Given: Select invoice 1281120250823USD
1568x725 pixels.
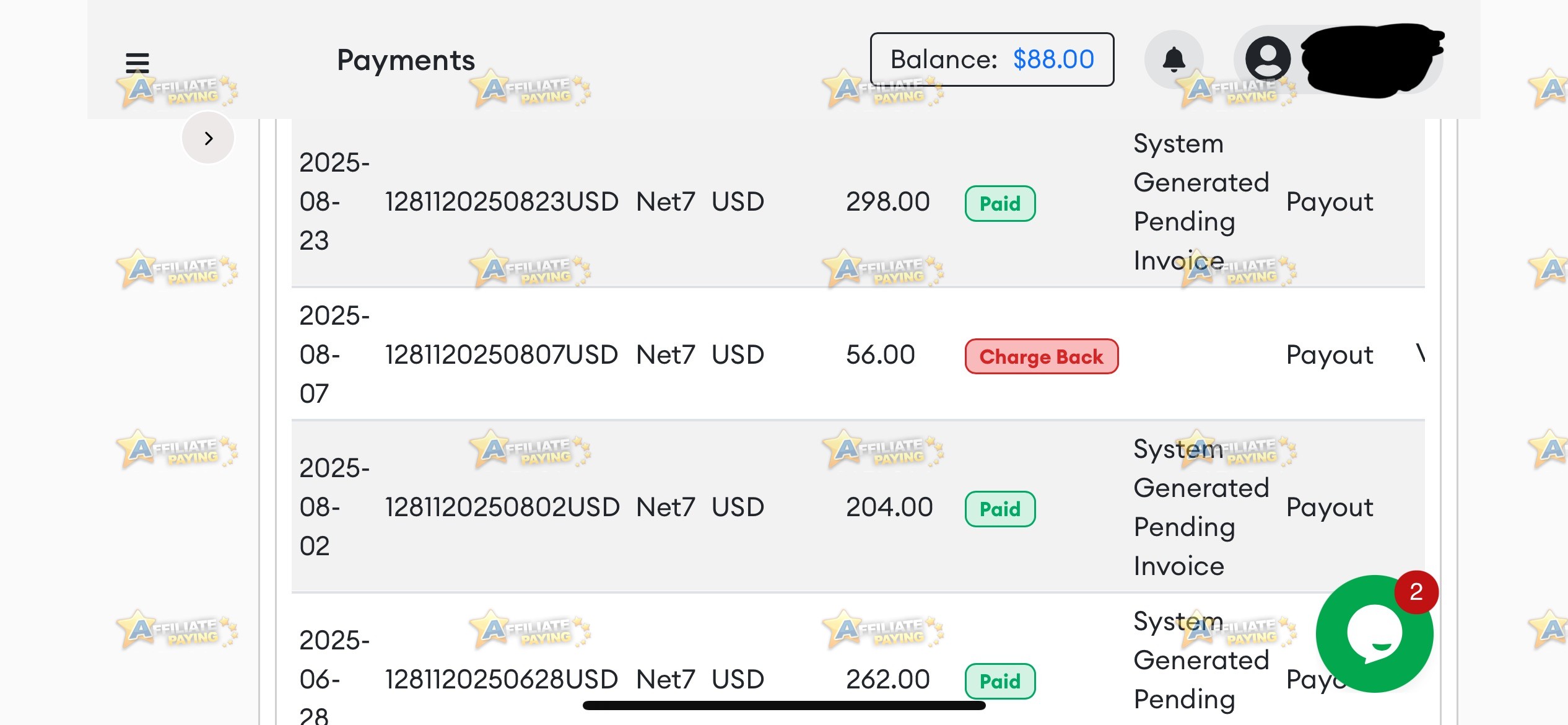Looking at the screenshot, I should click(x=502, y=201).
